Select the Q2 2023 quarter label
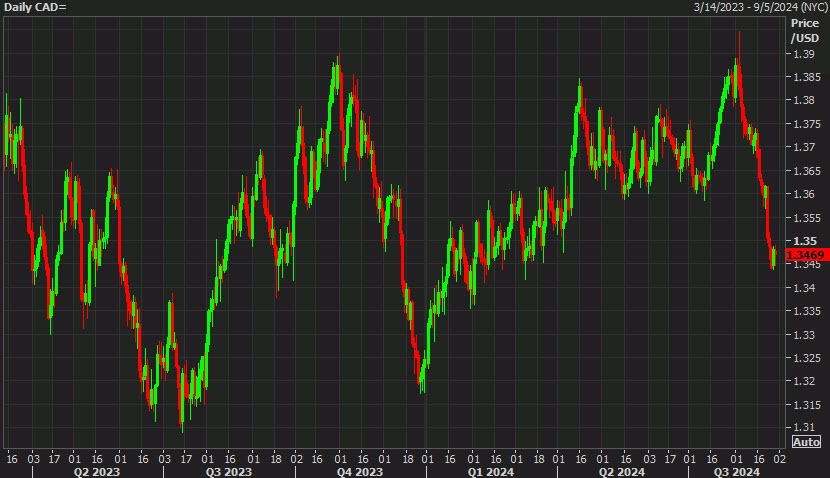830x478 pixels. click(x=97, y=472)
